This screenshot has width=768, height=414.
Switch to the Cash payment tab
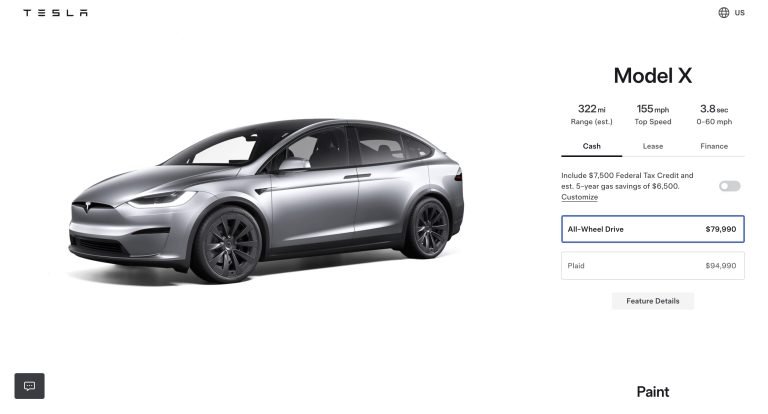pos(591,146)
